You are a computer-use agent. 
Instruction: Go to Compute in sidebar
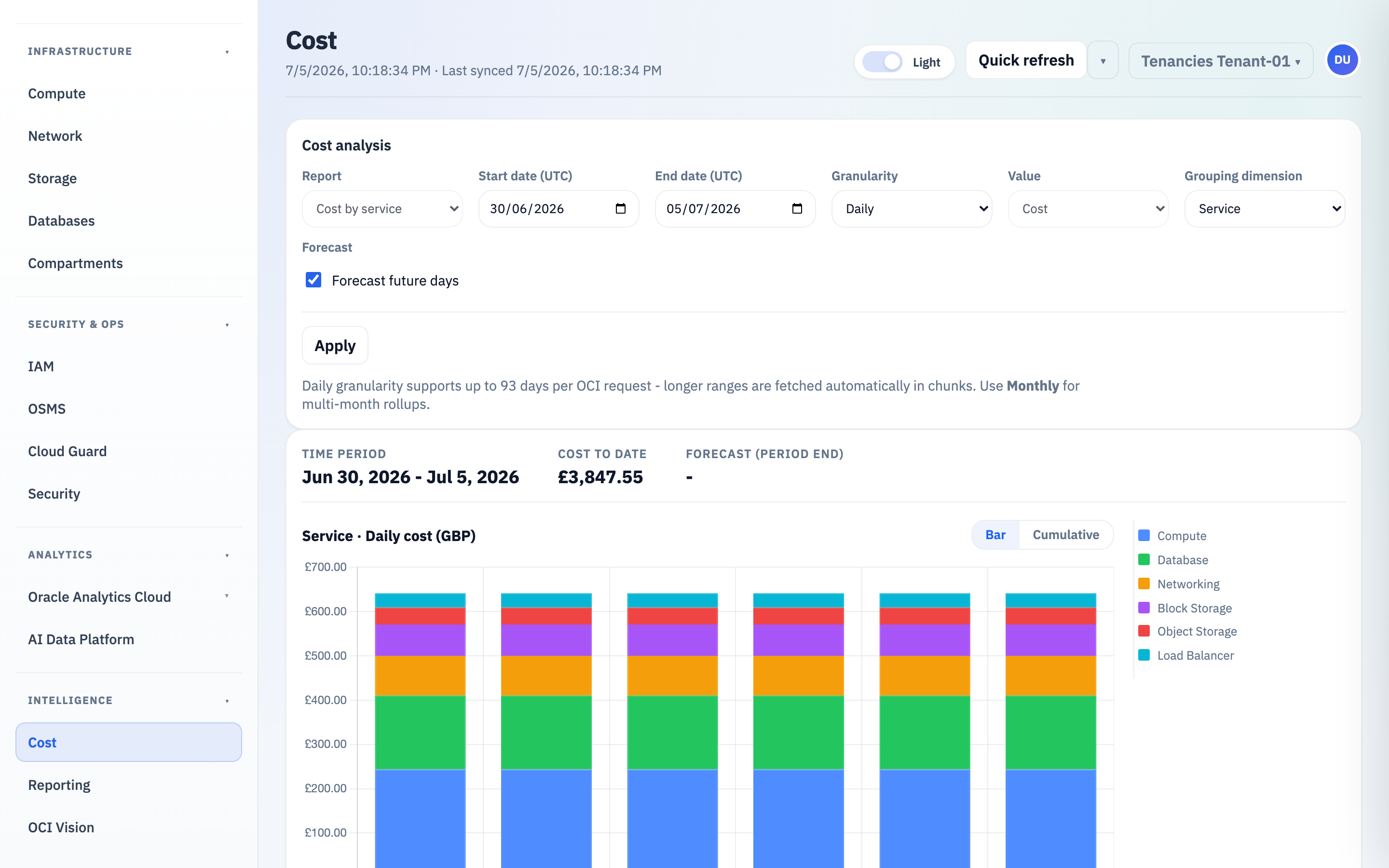[129, 94]
